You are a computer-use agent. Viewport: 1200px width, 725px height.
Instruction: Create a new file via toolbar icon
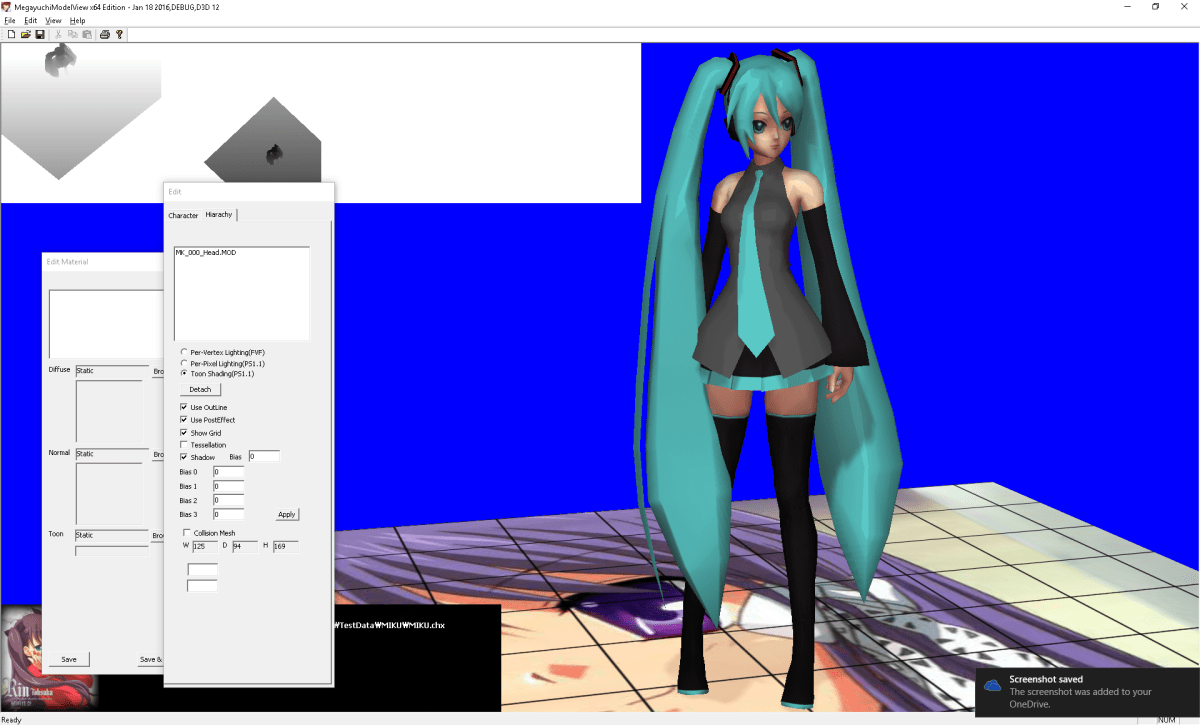point(11,33)
